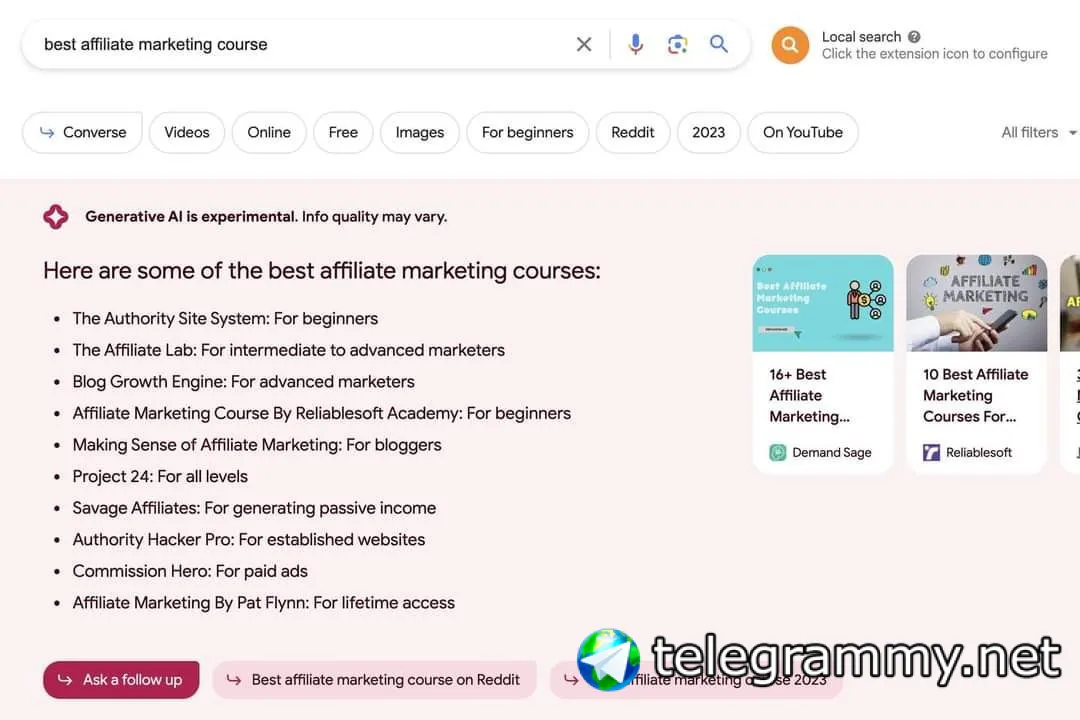Select the For beginners filter chip
1080x720 pixels.
coord(528,132)
